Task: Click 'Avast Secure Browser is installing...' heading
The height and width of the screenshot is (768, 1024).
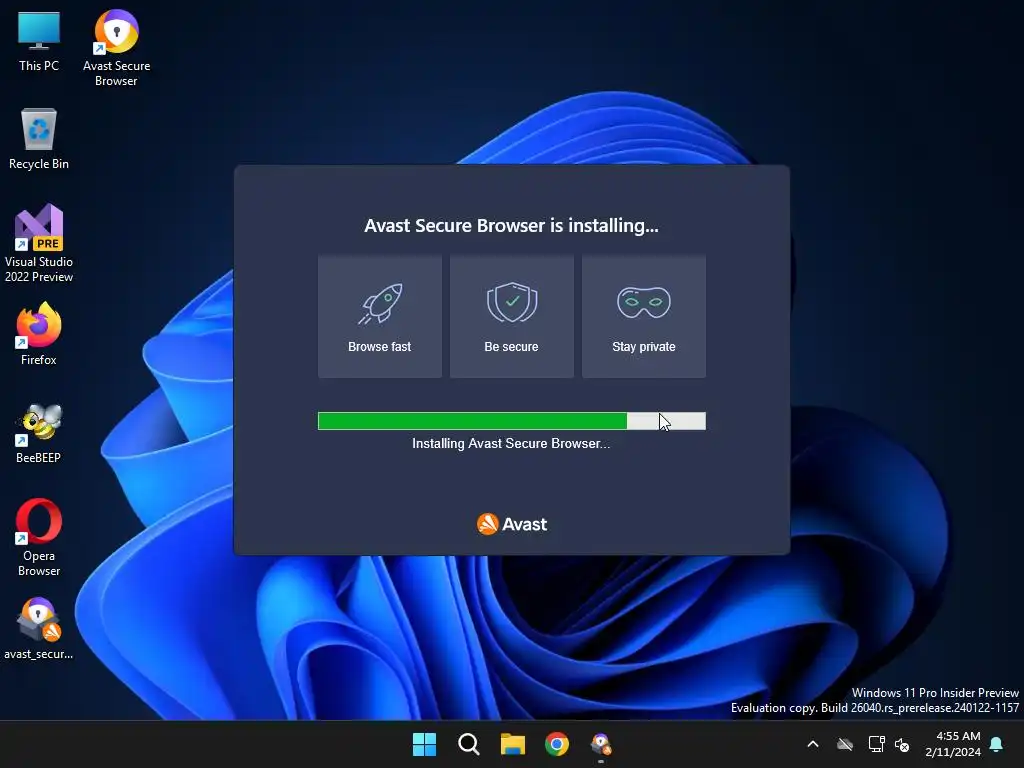Action: (x=511, y=225)
